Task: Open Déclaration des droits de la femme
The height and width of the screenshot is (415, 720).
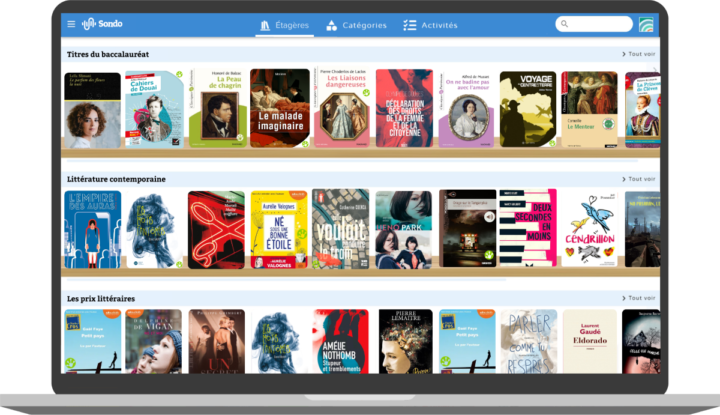Action: click(x=404, y=108)
